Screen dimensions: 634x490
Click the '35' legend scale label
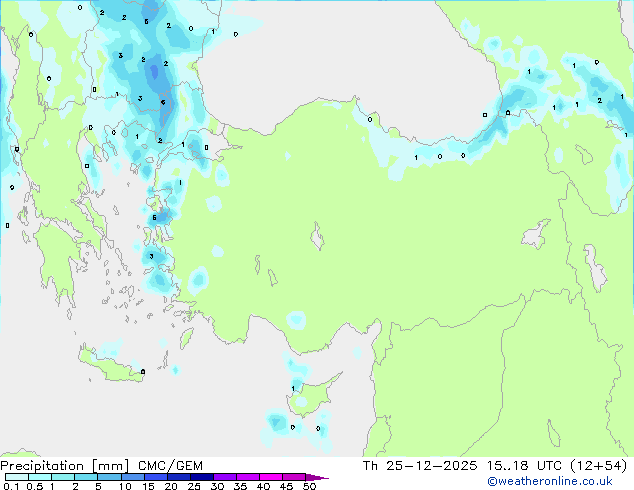pos(240,486)
